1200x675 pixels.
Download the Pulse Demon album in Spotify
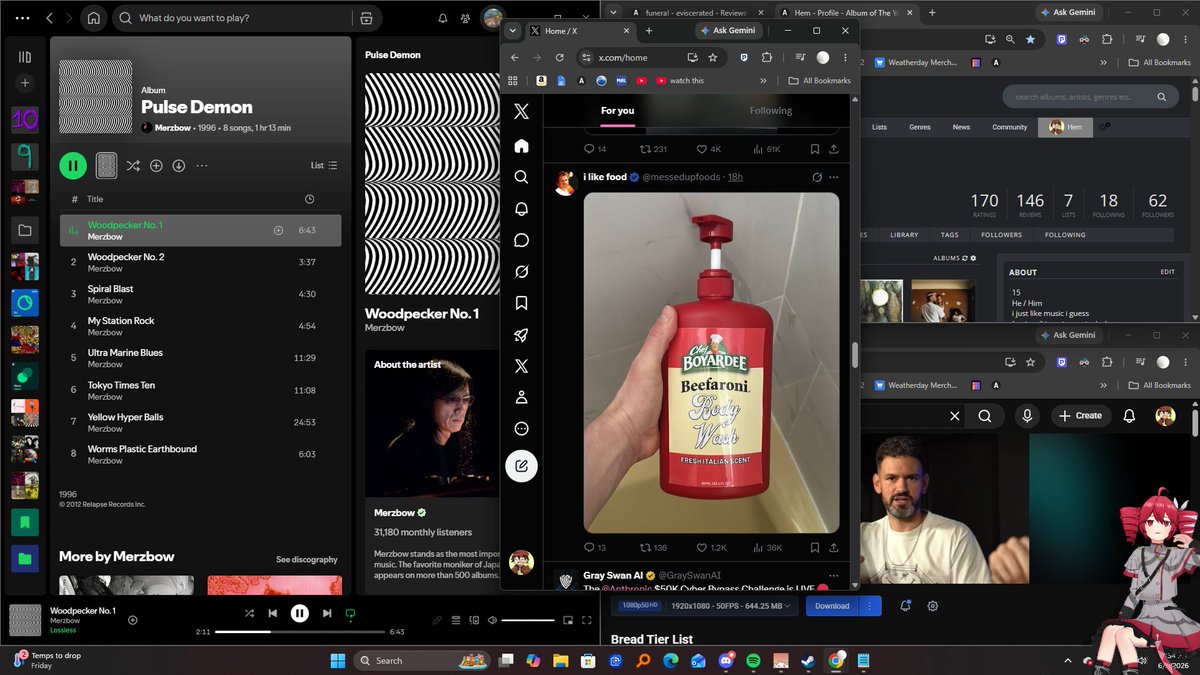(178, 165)
